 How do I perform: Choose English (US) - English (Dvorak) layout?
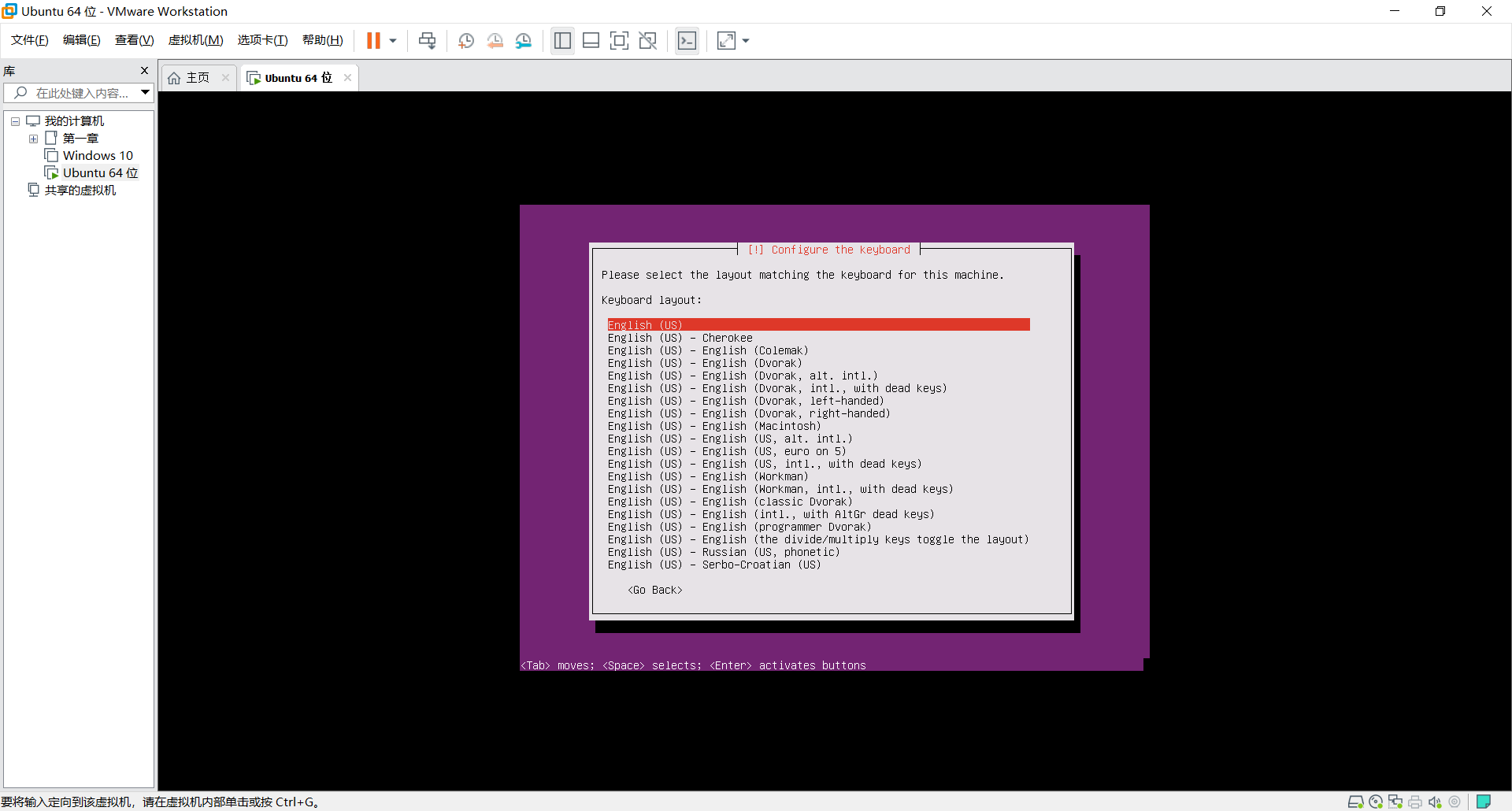pos(705,363)
